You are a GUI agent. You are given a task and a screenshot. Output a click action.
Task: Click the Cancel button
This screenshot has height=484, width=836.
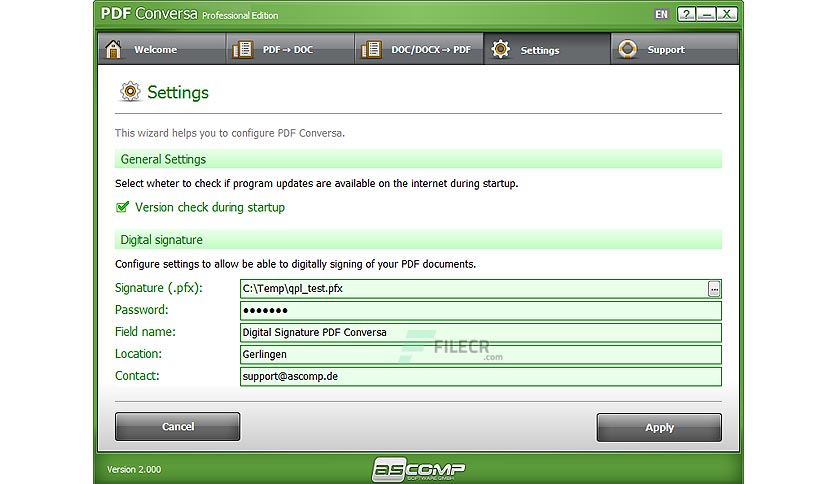pos(178,426)
